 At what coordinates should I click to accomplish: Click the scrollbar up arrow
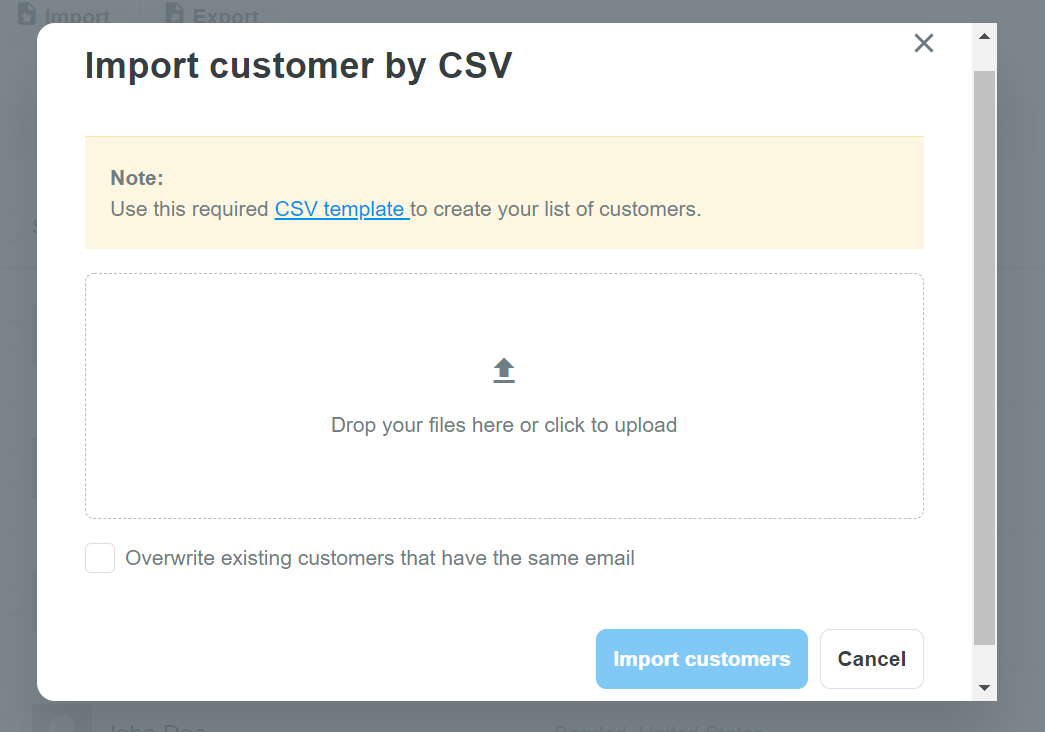[x=984, y=37]
